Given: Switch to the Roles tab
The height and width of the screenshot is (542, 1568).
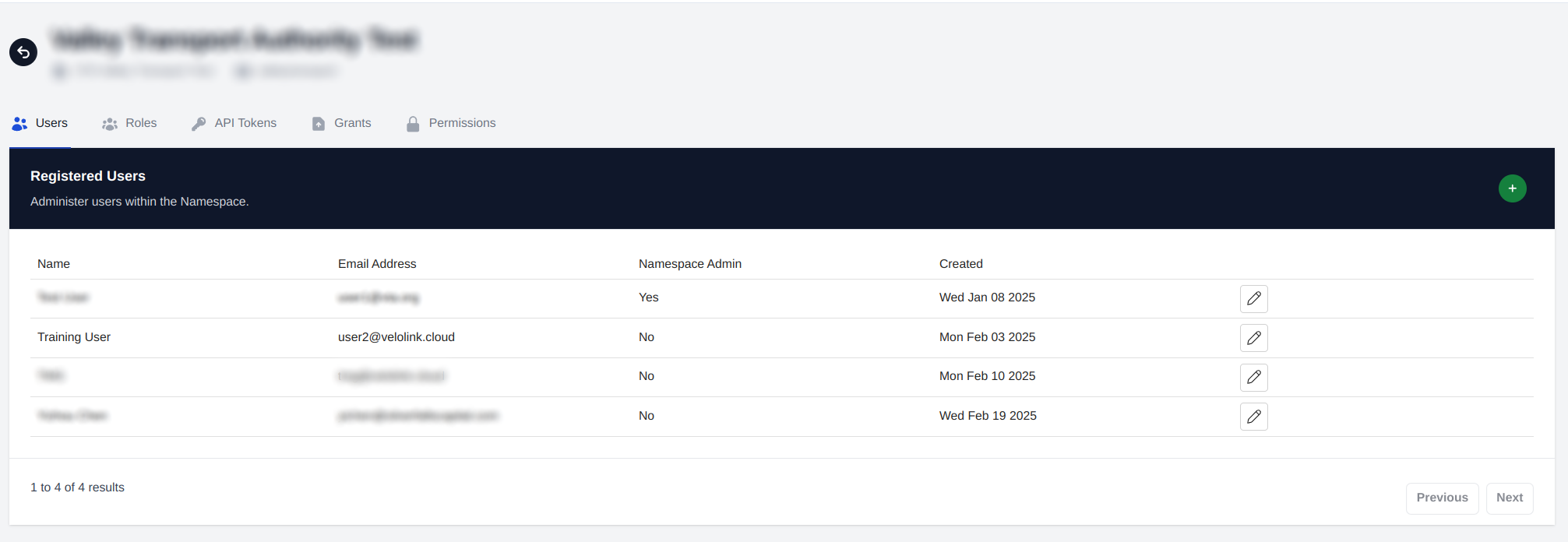Looking at the screenshot, I should (130, 123).
